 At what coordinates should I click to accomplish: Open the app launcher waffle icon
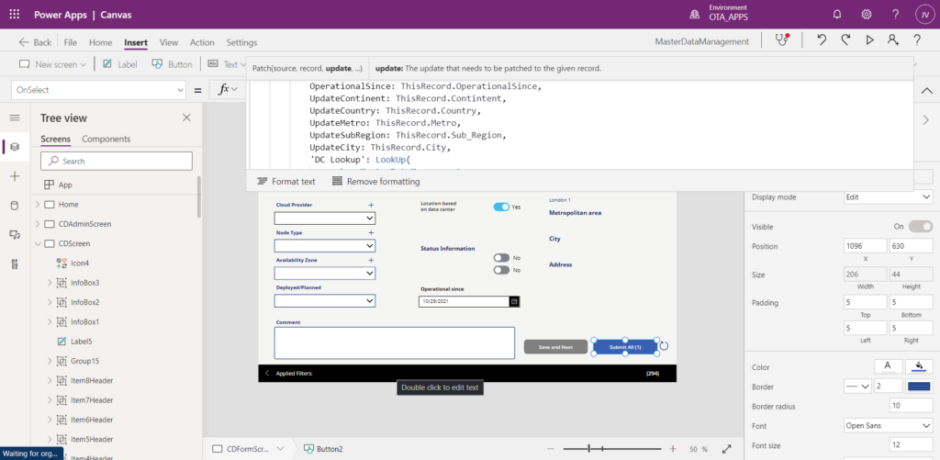pos(14,14)
